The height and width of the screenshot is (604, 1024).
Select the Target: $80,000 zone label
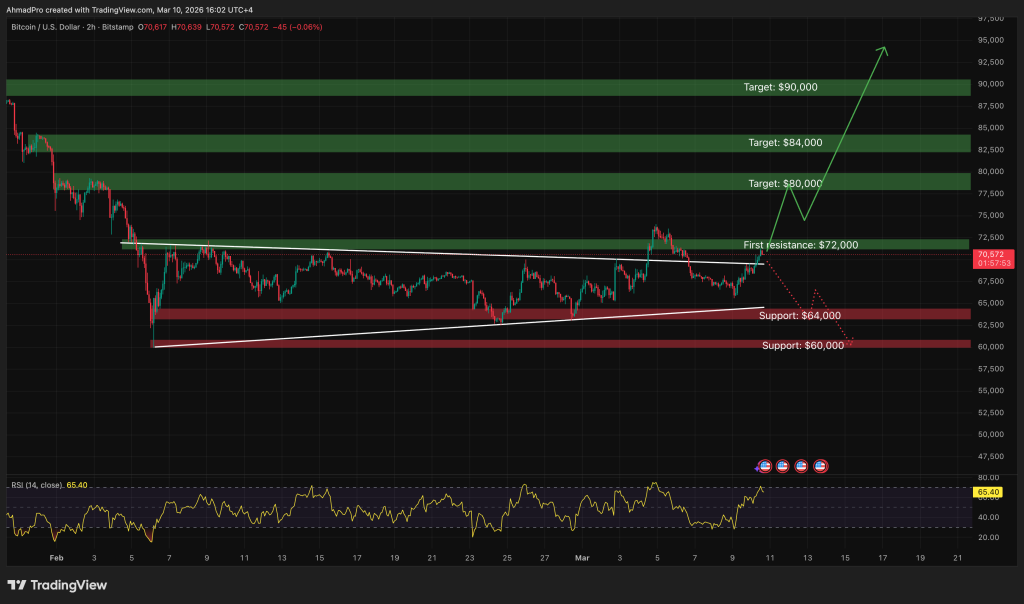(785, 183)
